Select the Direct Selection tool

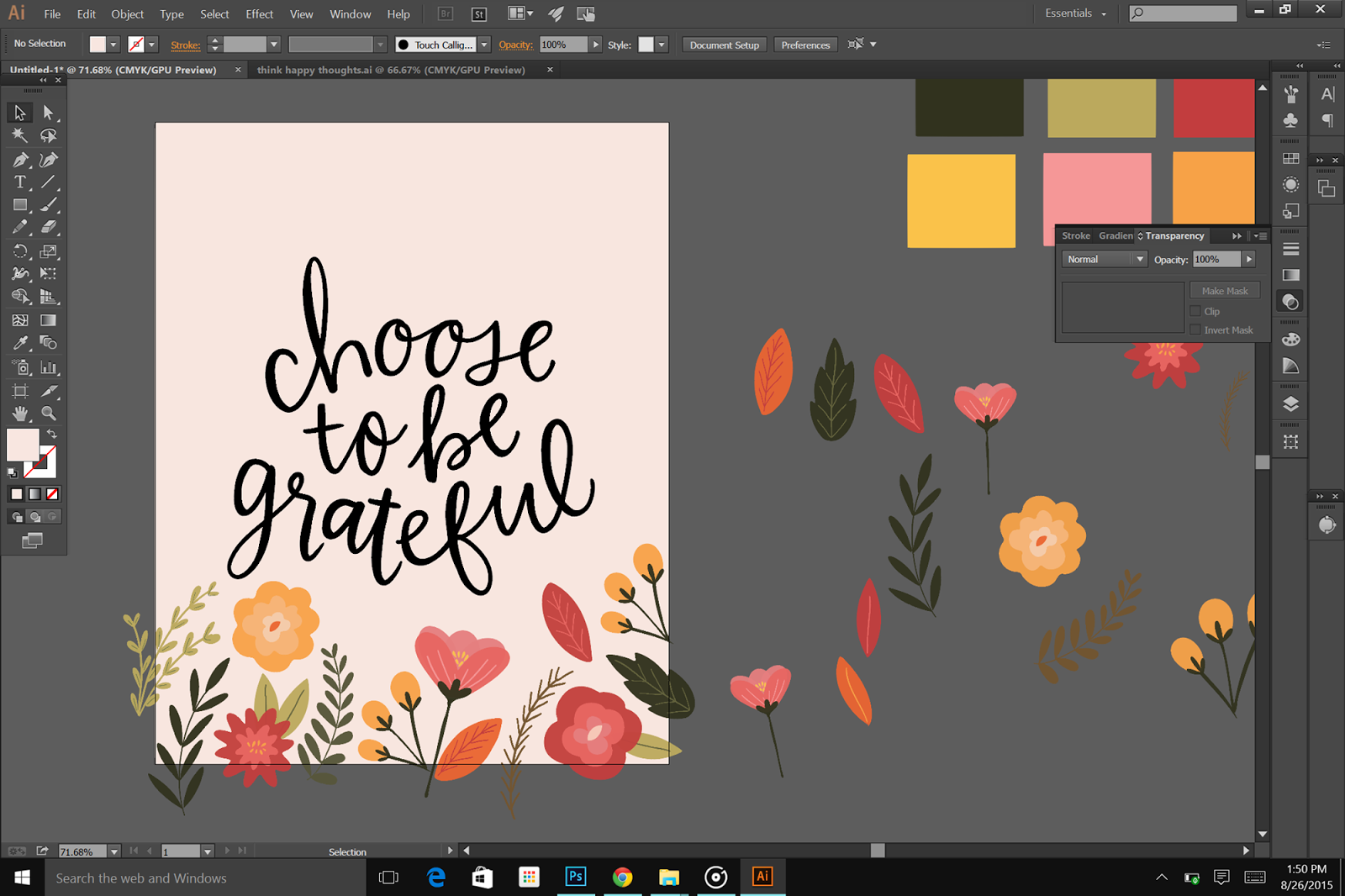click(x=49, y=113)
